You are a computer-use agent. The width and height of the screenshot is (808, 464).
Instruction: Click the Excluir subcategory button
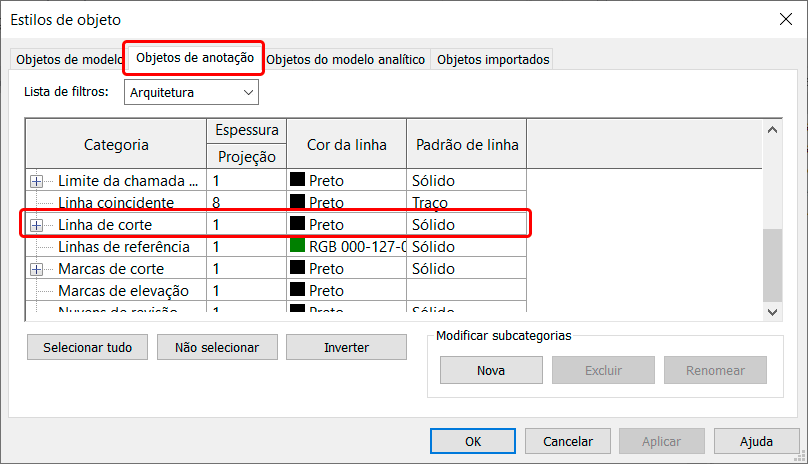coord(603,370)
